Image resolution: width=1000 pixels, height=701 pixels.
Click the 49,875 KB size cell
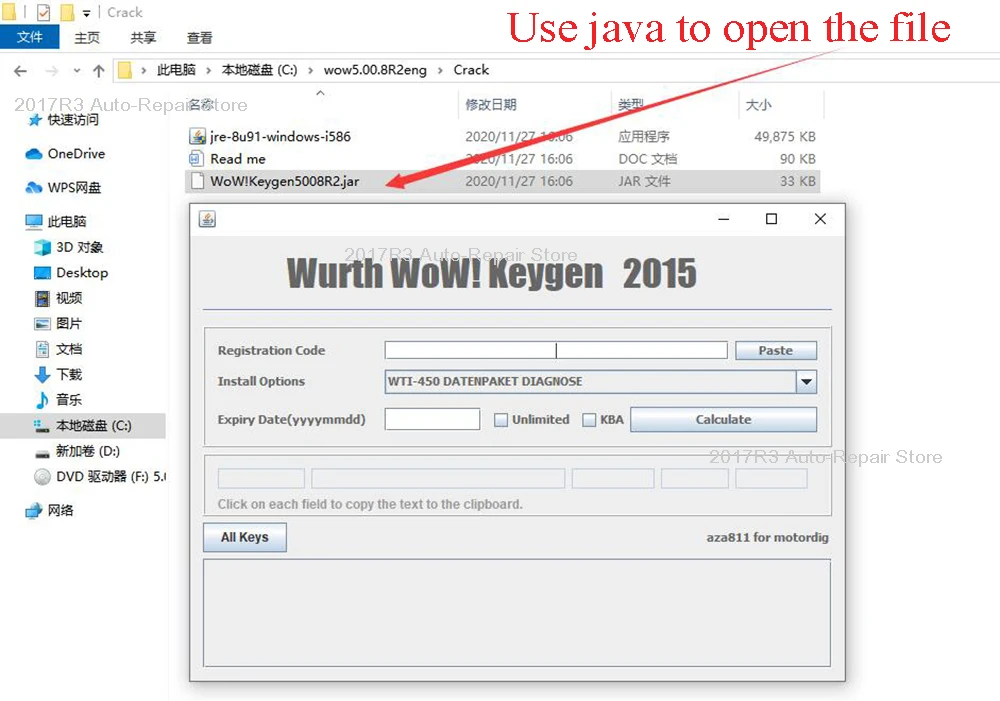point(785,137)
